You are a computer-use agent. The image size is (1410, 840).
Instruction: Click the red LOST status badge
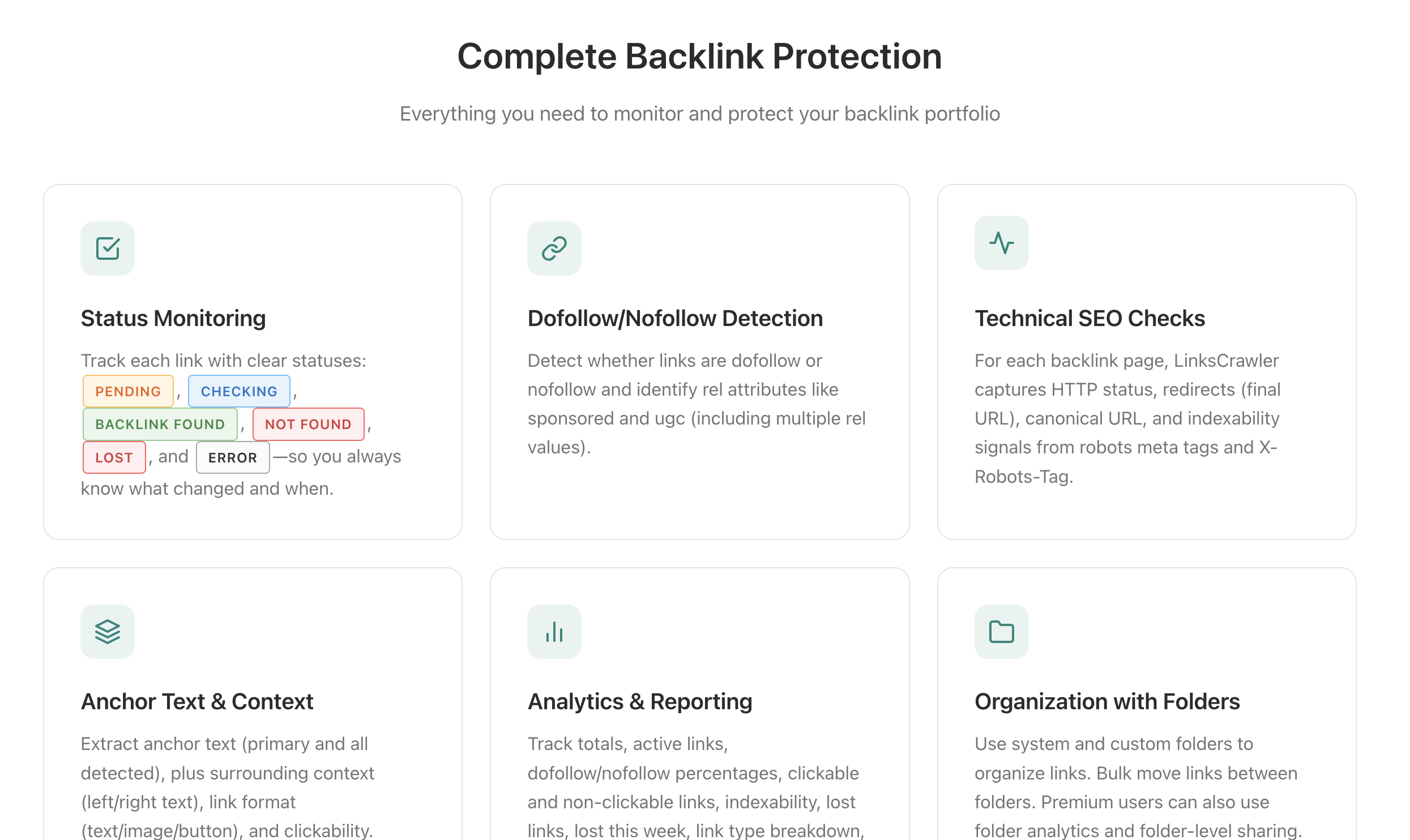click(x=114, y=457)
